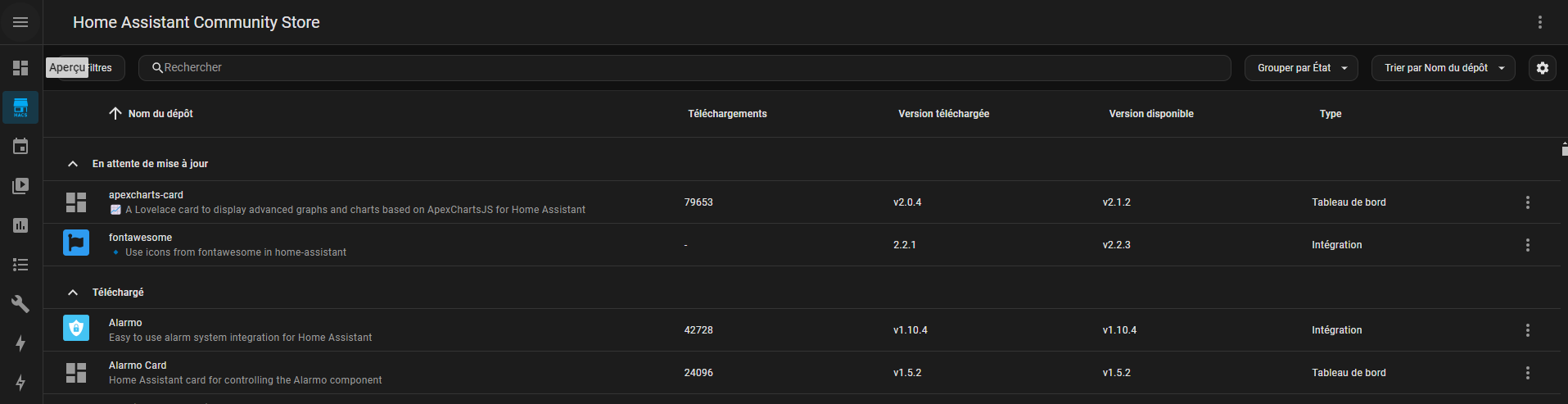Open the developer tools wrench icon

point(20,304)
